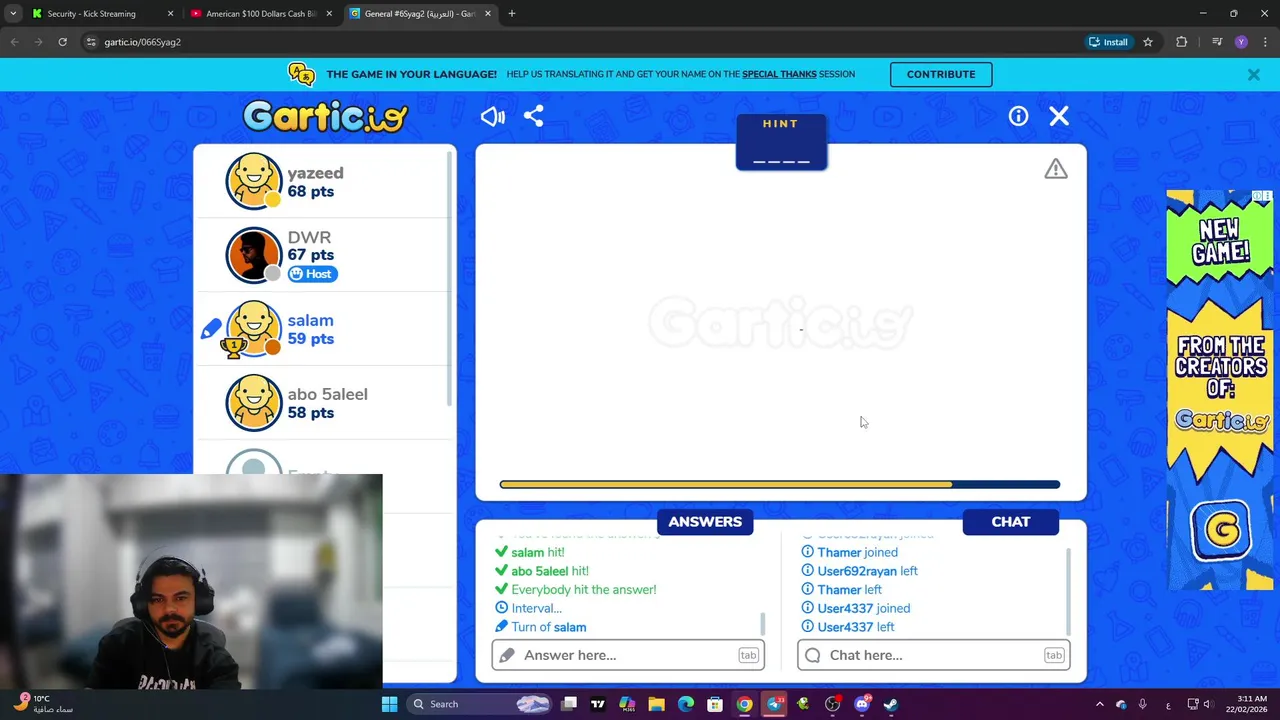Report the drawing with the warning triangle

pyautogui.click(x=1056, y=170)
